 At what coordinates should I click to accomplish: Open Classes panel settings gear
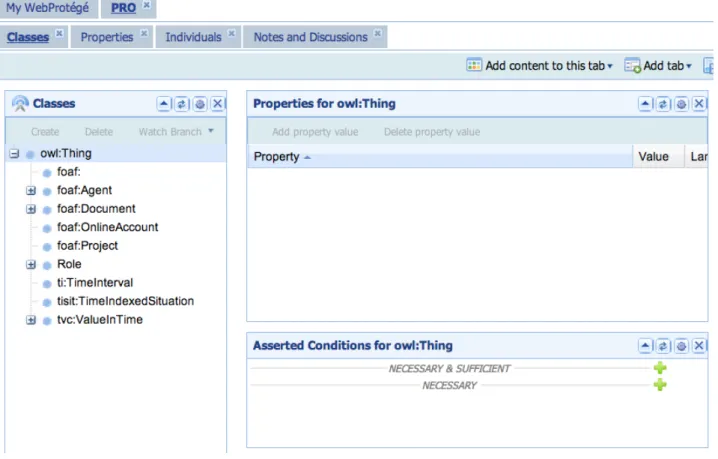pyautogui.click(x=200, y=104)
